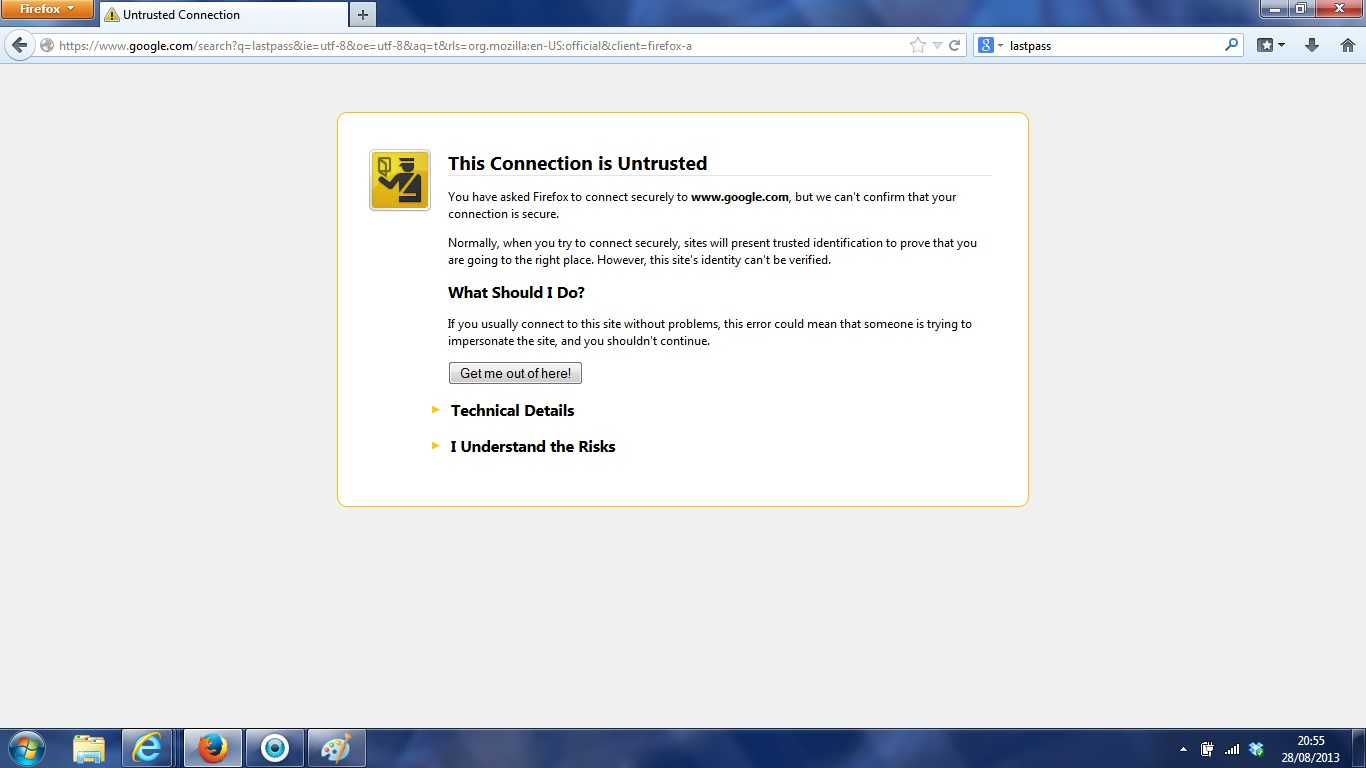Expand the Technical Details section

(x=512, y=410)
